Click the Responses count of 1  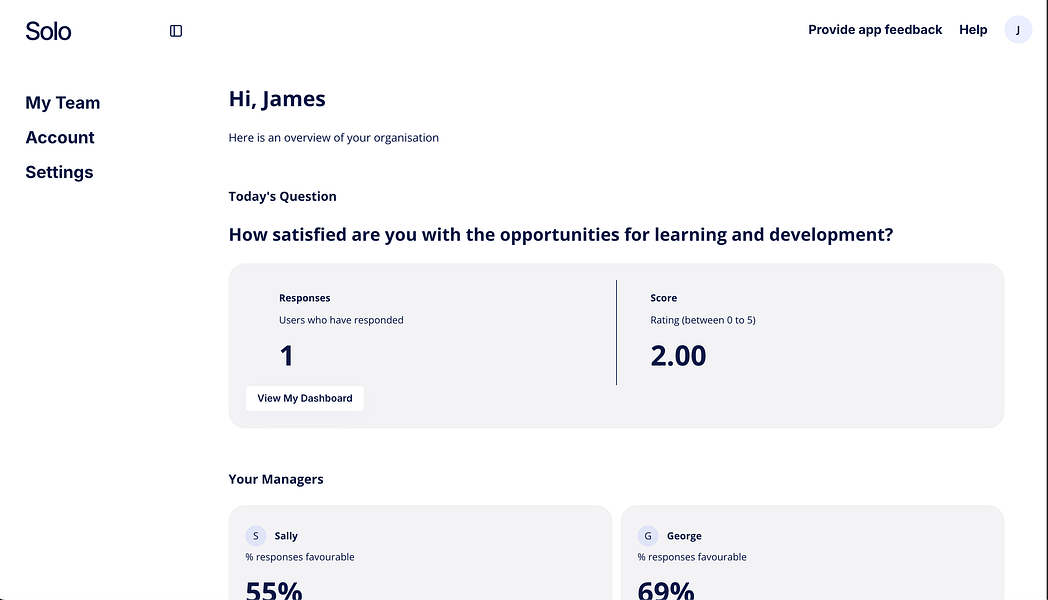click(x=287, y=355)
